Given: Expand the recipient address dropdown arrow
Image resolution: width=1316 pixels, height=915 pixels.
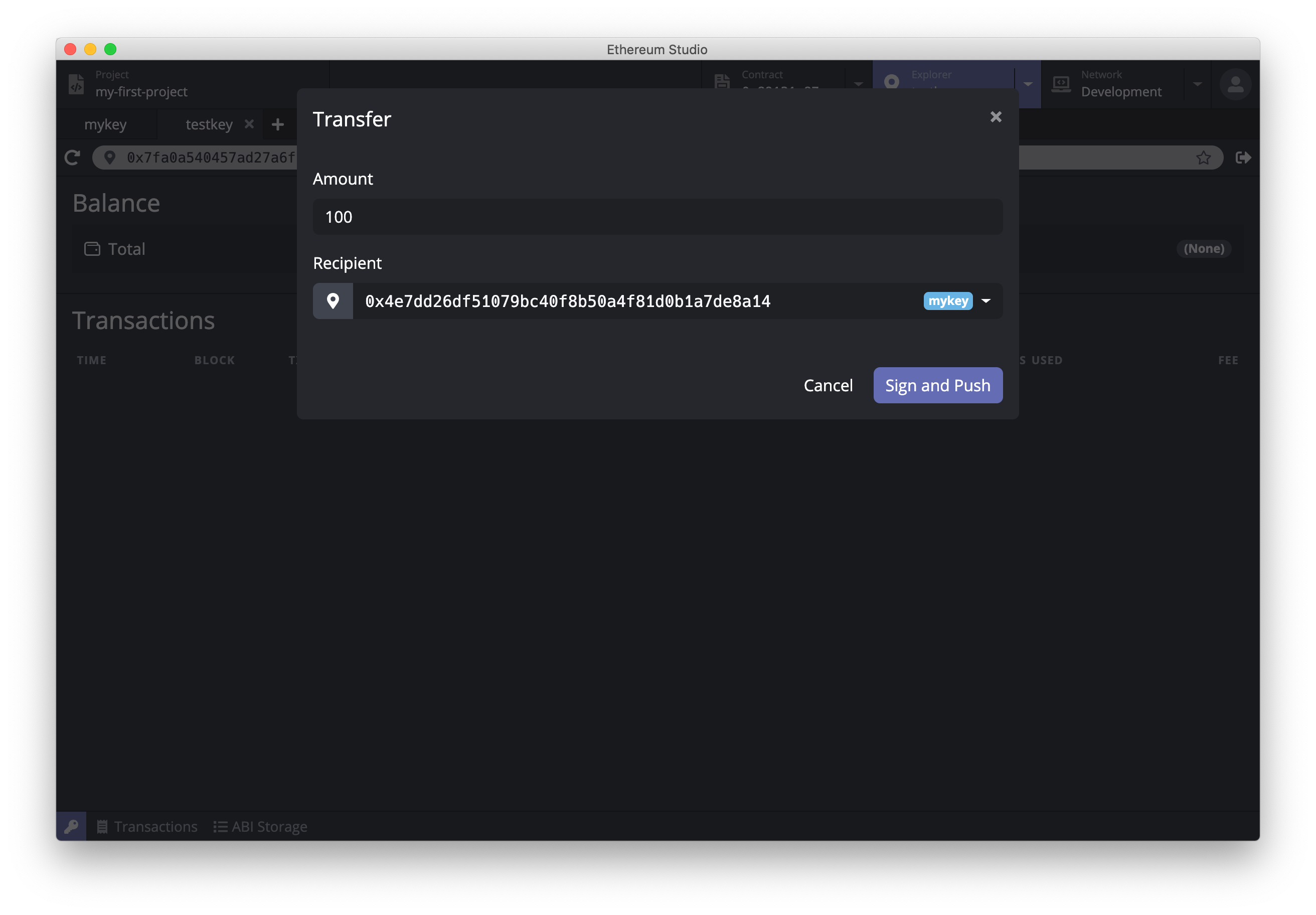Looking at the screenshot, I should pos(986,301).
